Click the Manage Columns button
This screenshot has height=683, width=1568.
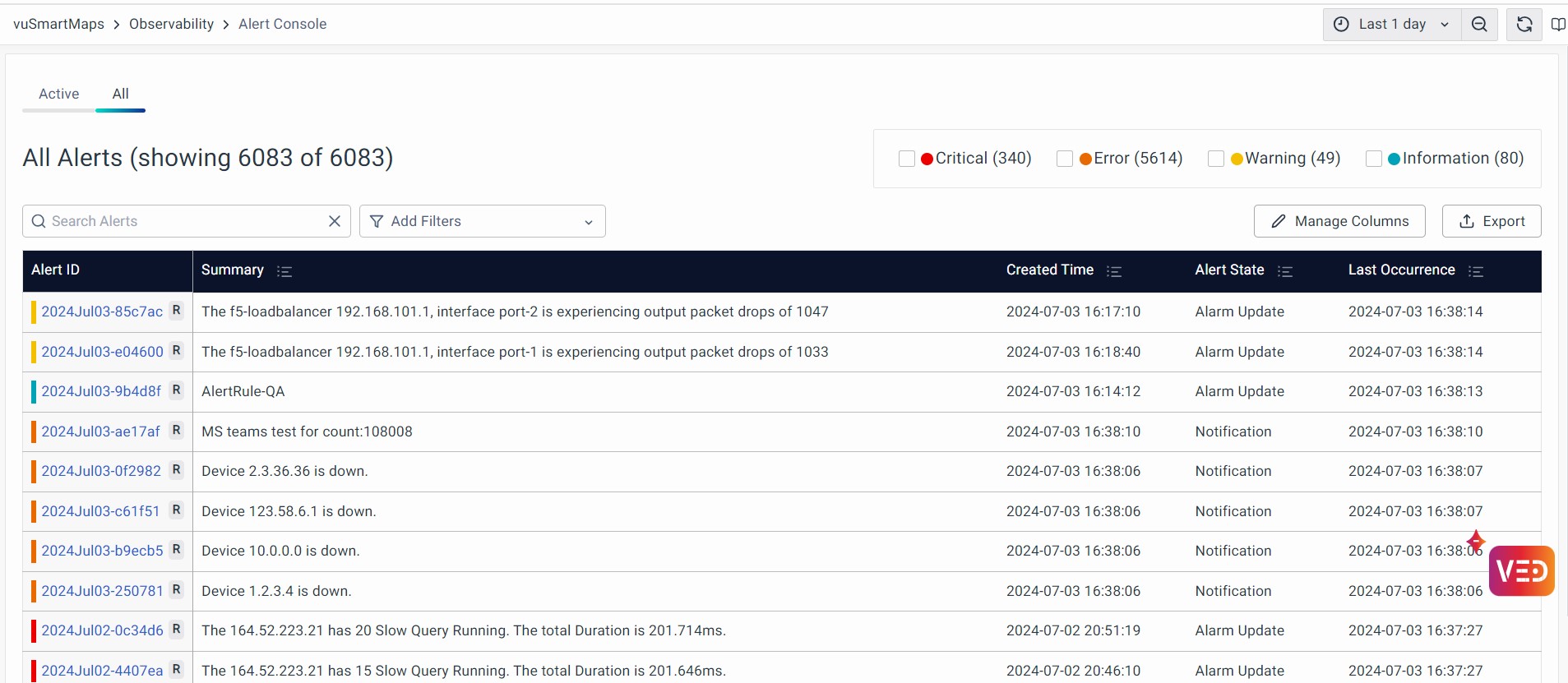tap(1339, 221)
